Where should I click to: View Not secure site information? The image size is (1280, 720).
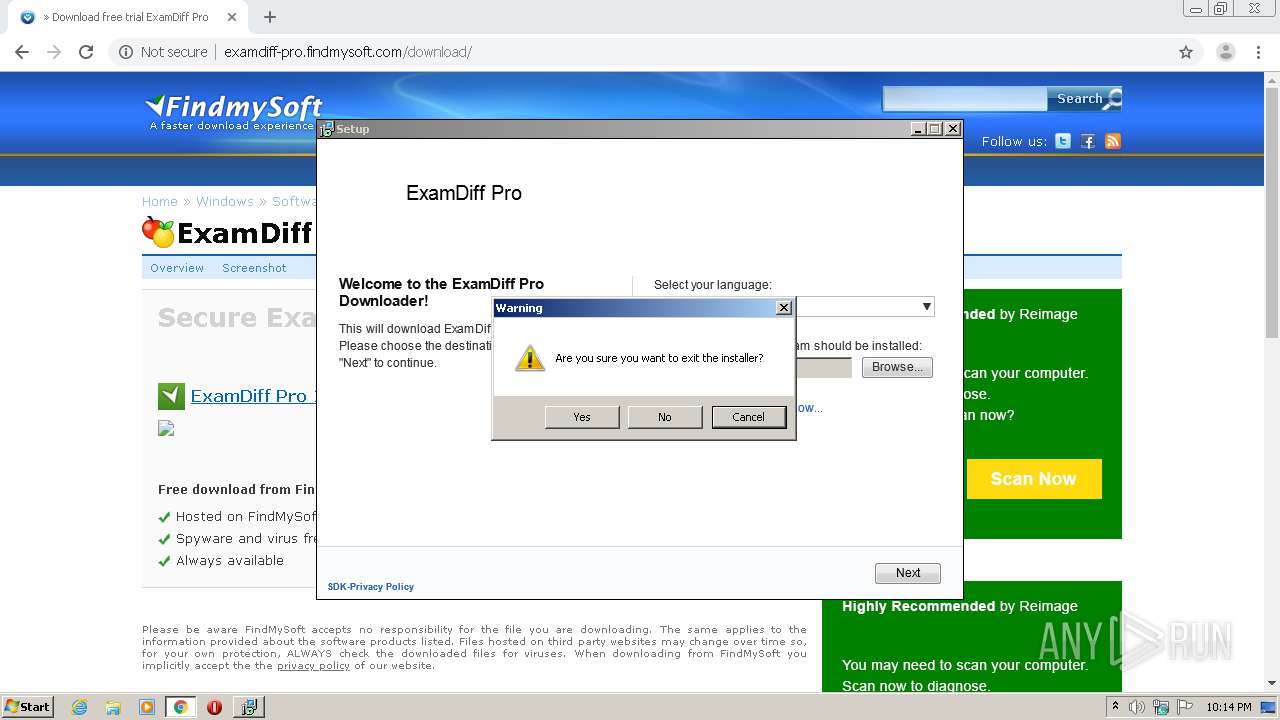click(163, 52)
